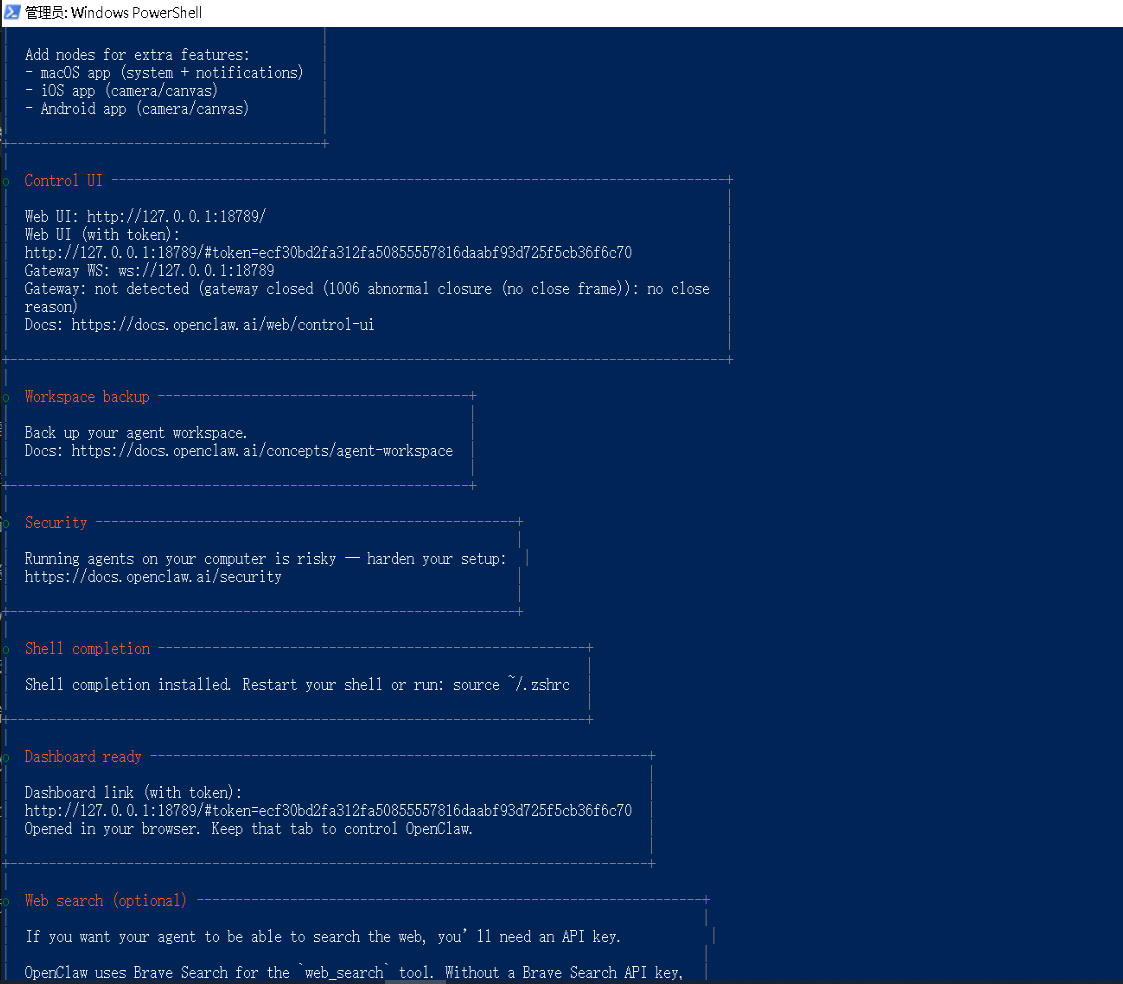Open the plain Web UI address without token
The width and height of the screenshot is (1123, 984).
tap(176, 217)
